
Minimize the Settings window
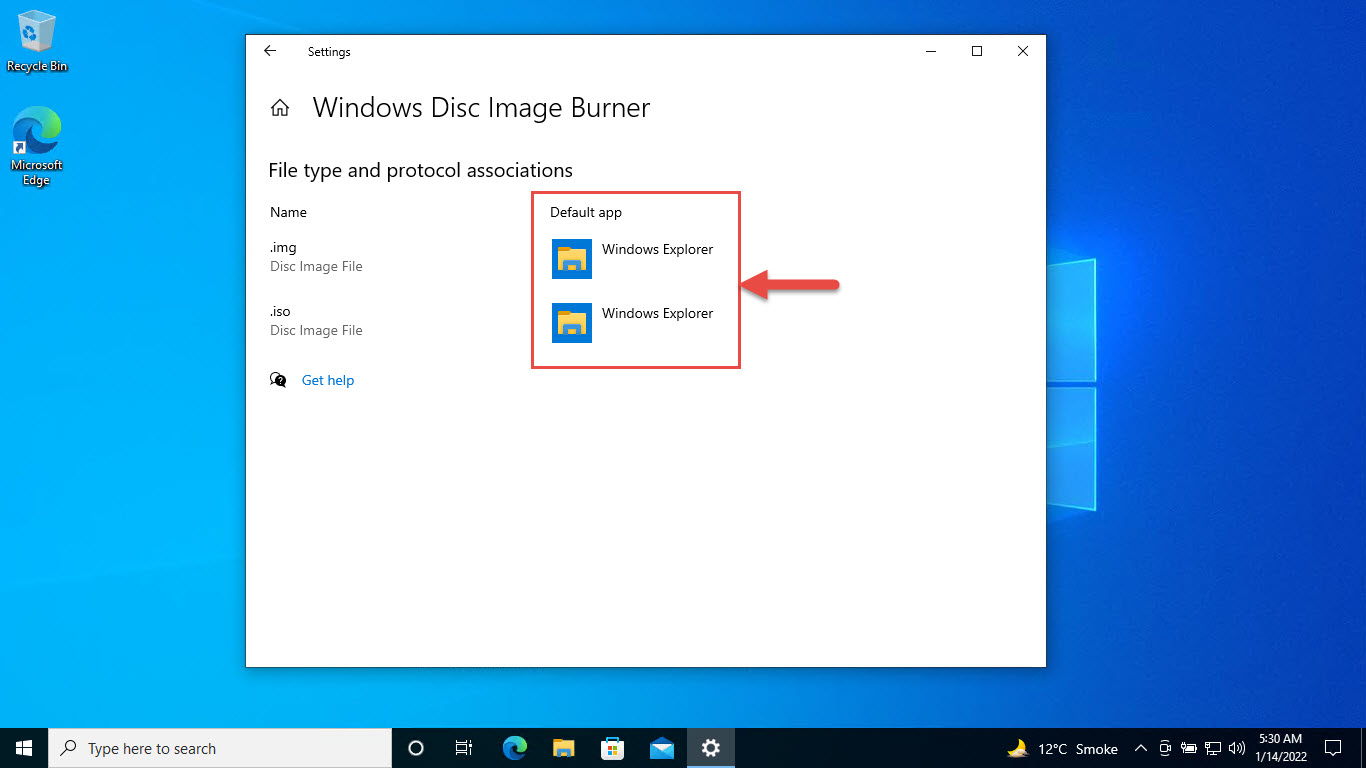tap(931, 51)
